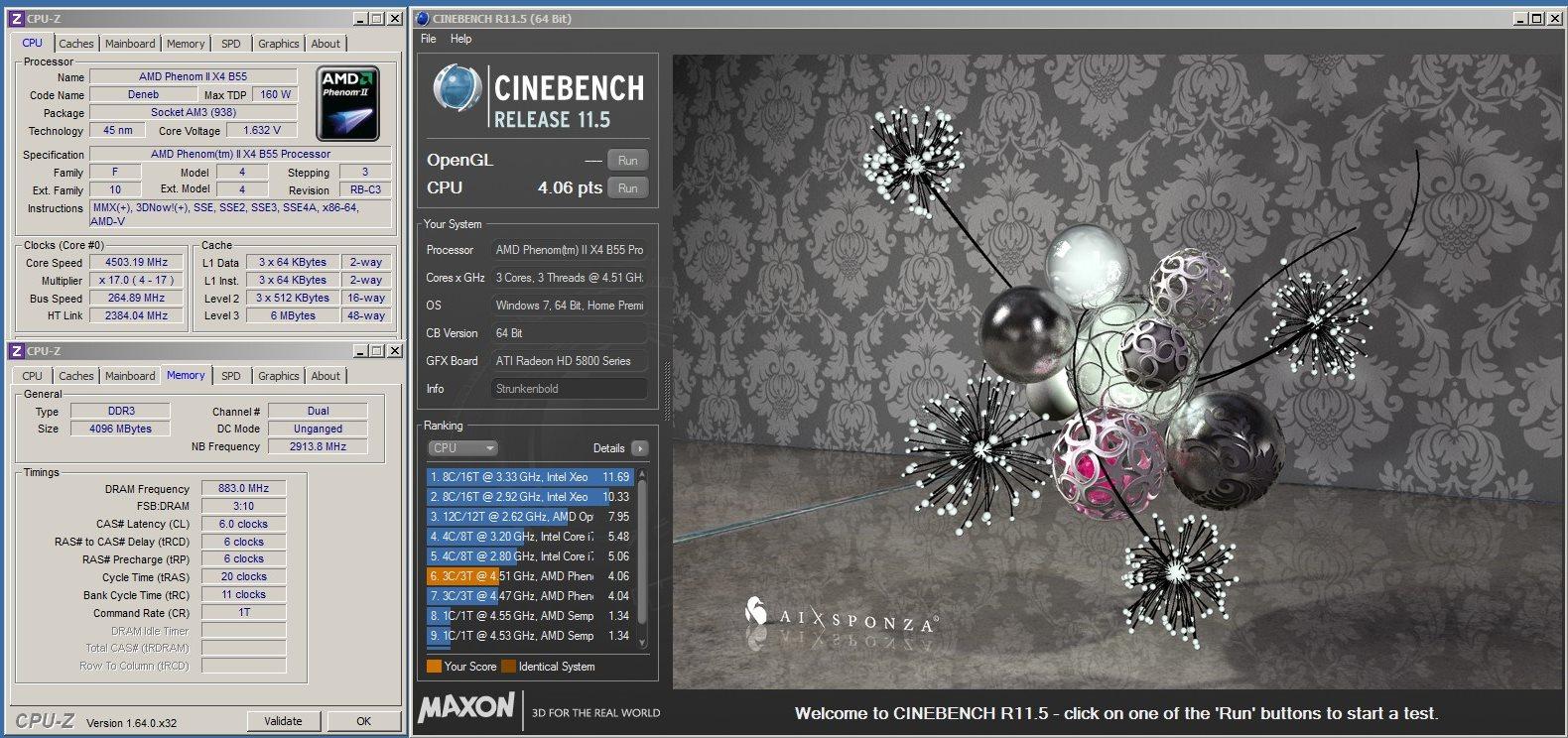Click the MAXON logo at the bottom
The image size is (1568, 738).
pyautogui.click(x=466, y=707)
